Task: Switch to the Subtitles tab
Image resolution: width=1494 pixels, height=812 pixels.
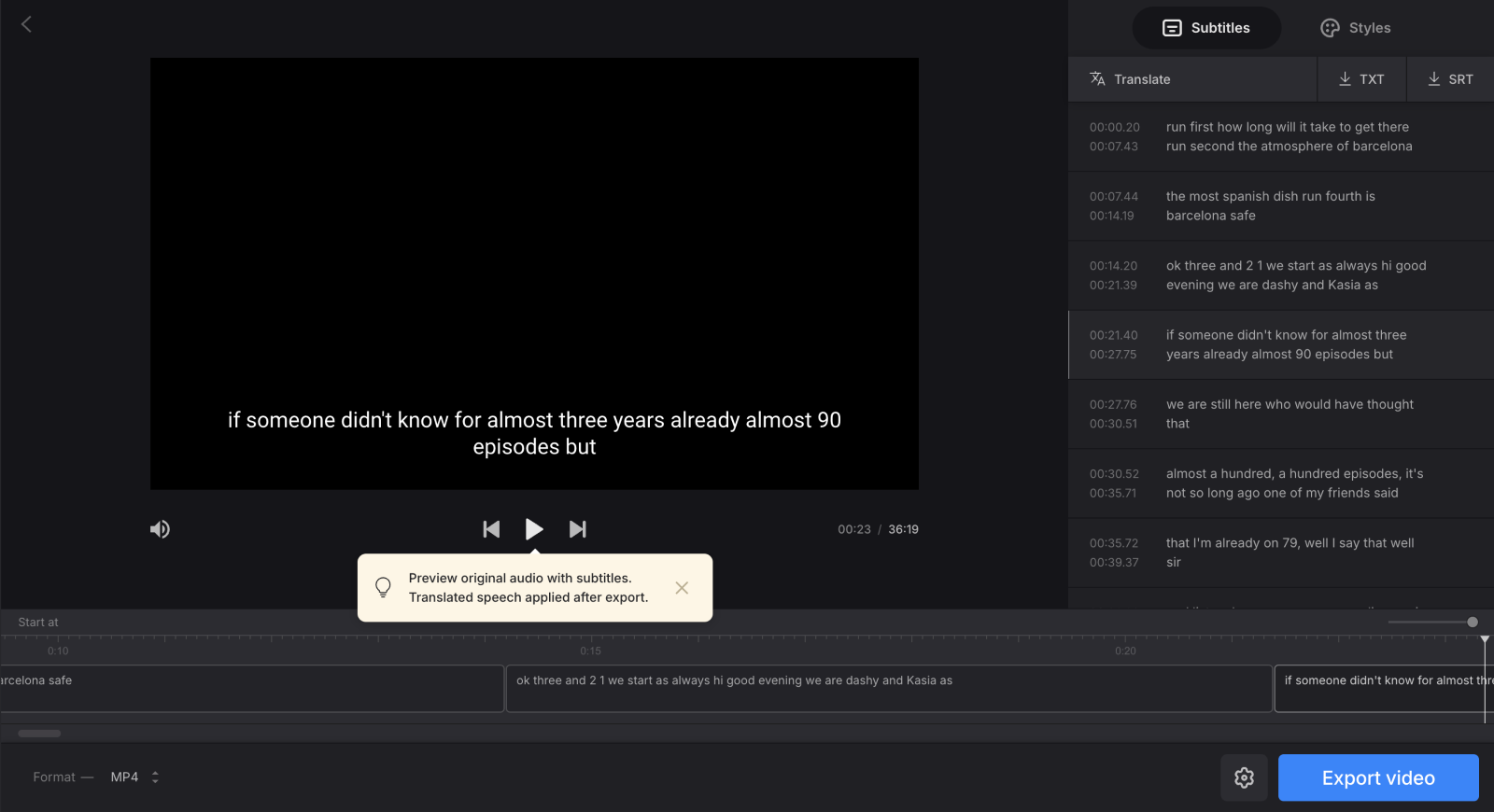Action: click(x=1206, y=28)
